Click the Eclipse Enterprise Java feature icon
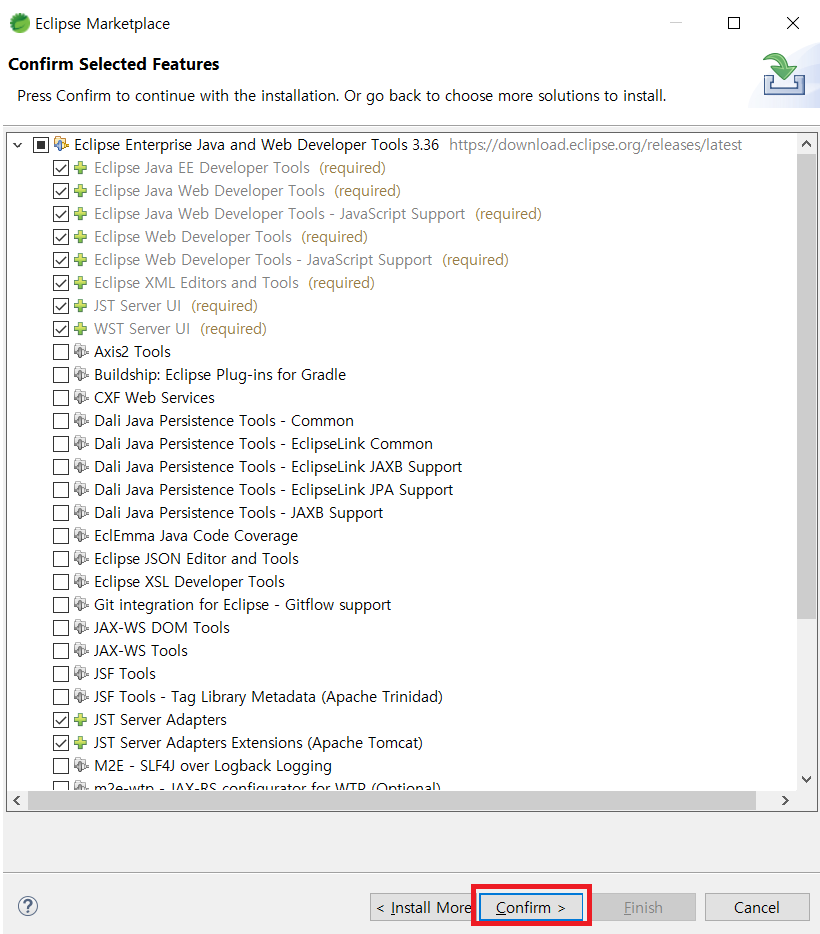The width and height of the screenshot is (820, 934). pyautogui.click(x=61, y=144)
